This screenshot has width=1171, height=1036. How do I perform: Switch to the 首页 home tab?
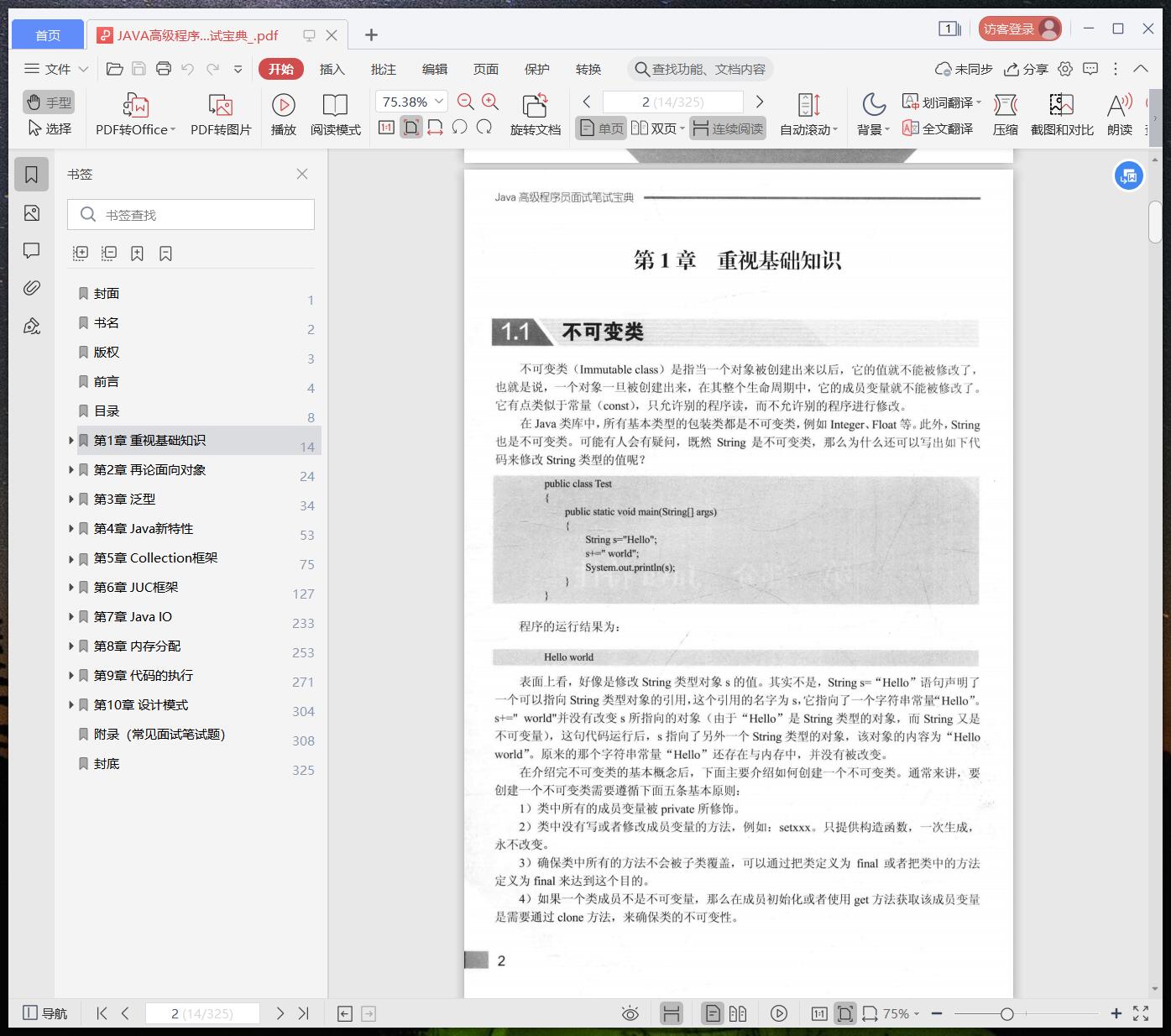click(48, 34)
